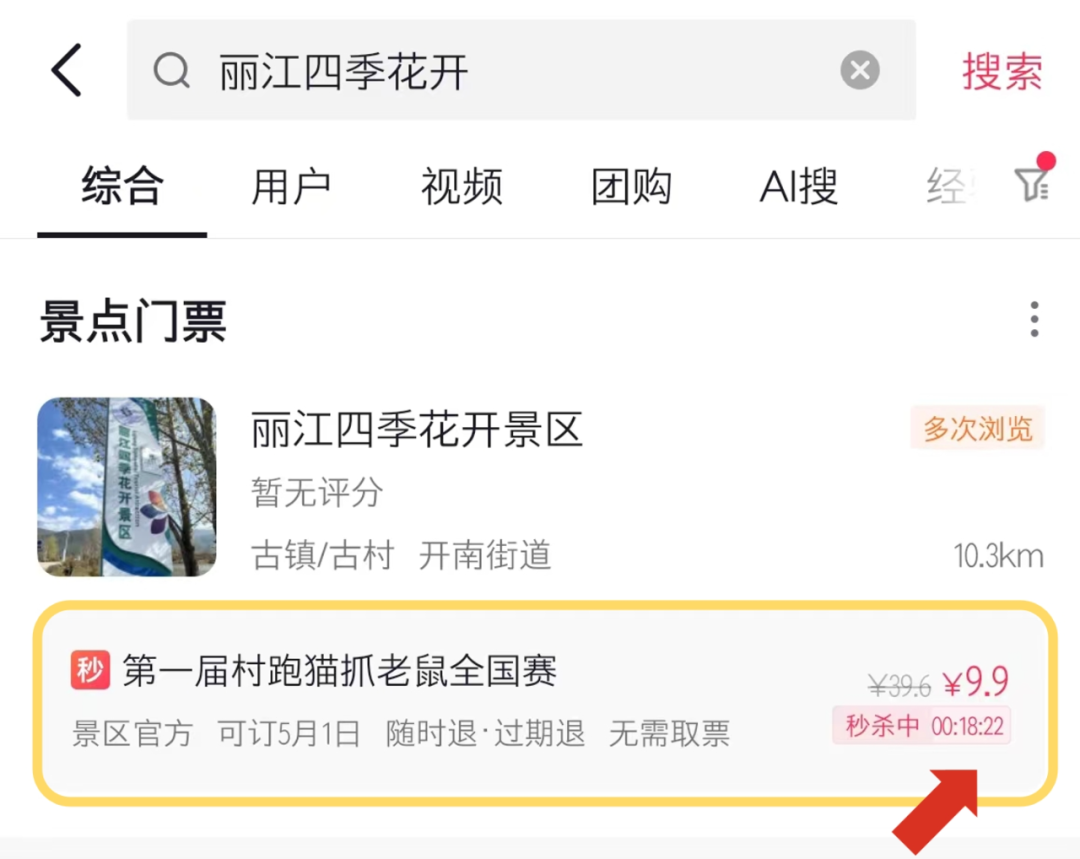Tap the 秒杀中 countdown timer badge
Viewport: 1080px width, 859px height.
pyautogui.click(x=922, y=725)
